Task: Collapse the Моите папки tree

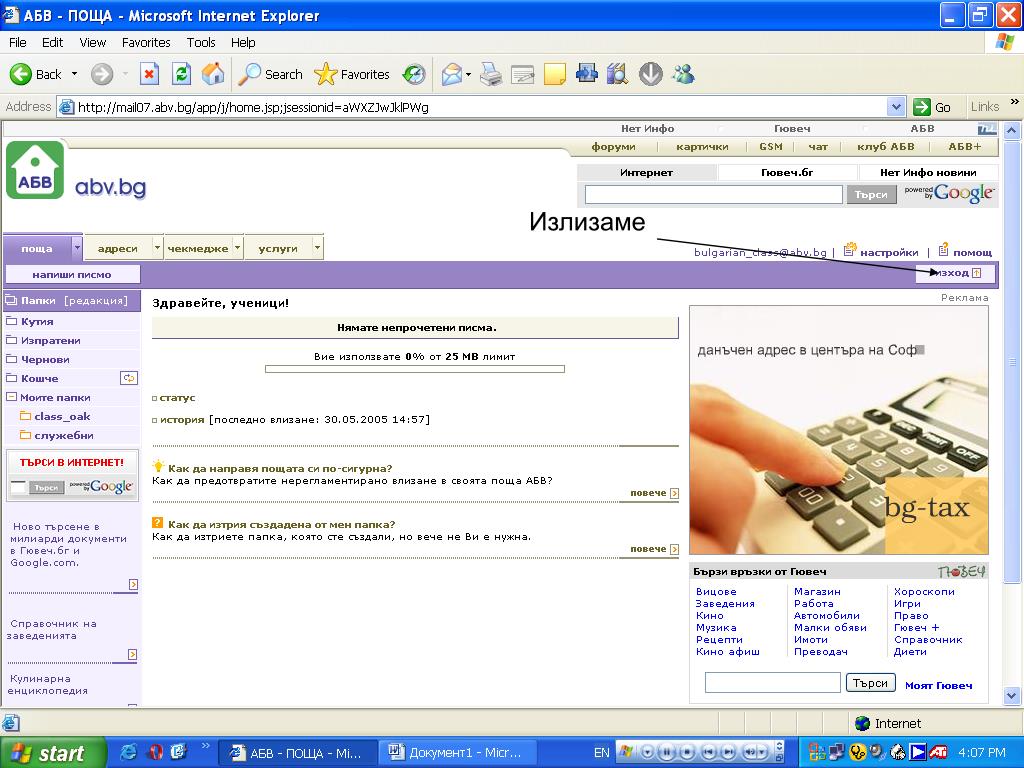Action: pyautogui.click(x=11, y=397)
